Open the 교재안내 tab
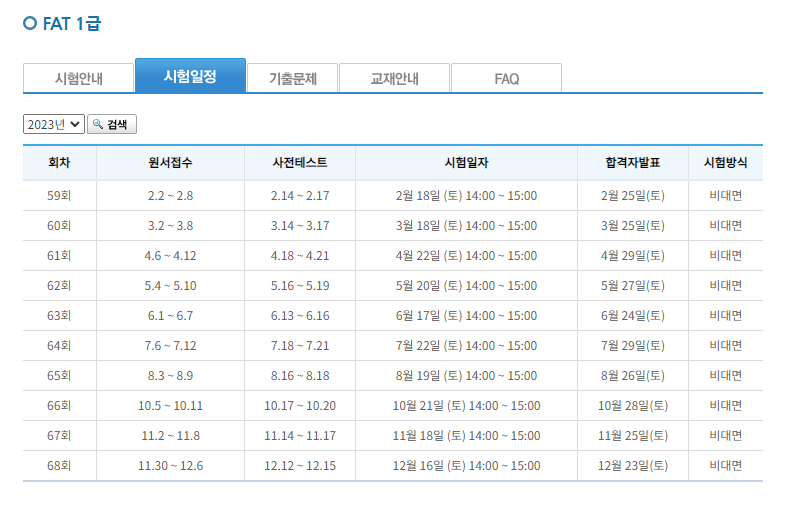 (x=394, y=78)
